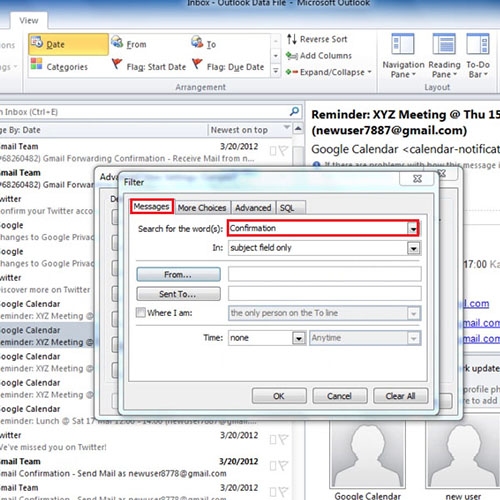Open Navigation Pane options
Viewport: 500px width, 500px height.
click(x=403, y=56)
